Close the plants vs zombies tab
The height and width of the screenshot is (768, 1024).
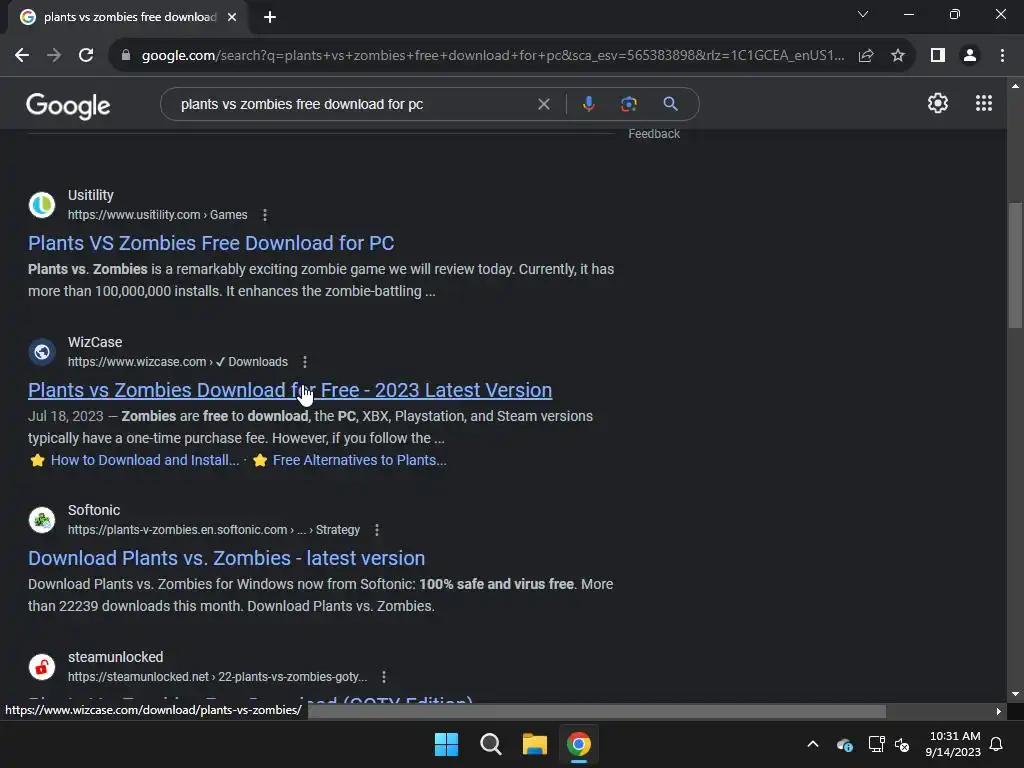click(x=232, y=17)
